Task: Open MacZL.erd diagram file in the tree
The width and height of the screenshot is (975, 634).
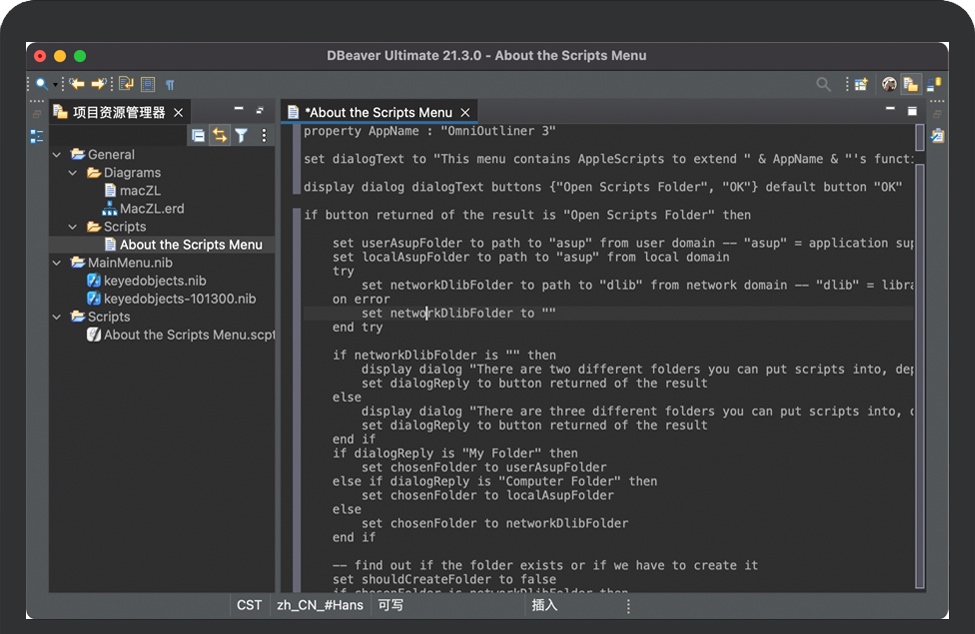Action: [152, 209]
